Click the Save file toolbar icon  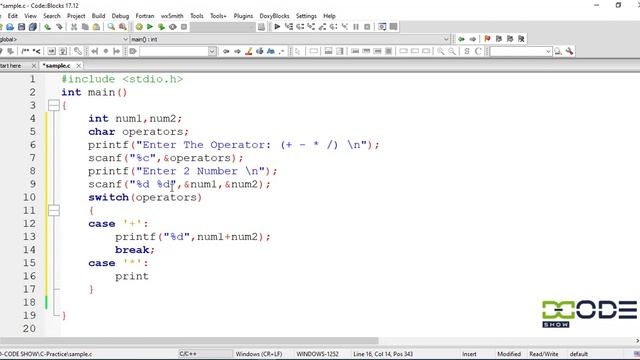click(x=21, y=27)
